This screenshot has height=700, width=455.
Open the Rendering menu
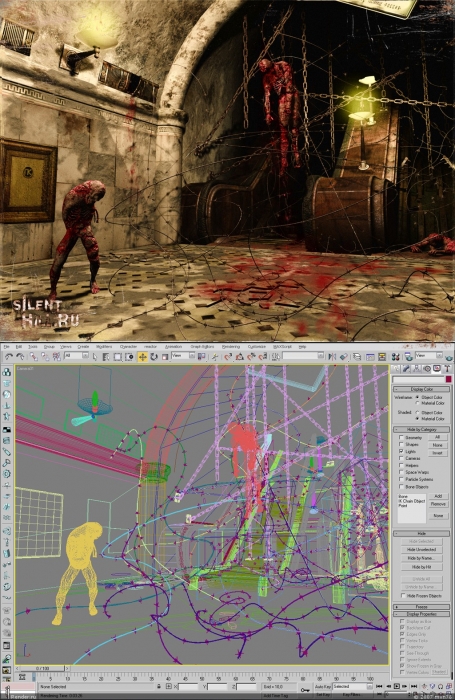[x=231, y=346]
